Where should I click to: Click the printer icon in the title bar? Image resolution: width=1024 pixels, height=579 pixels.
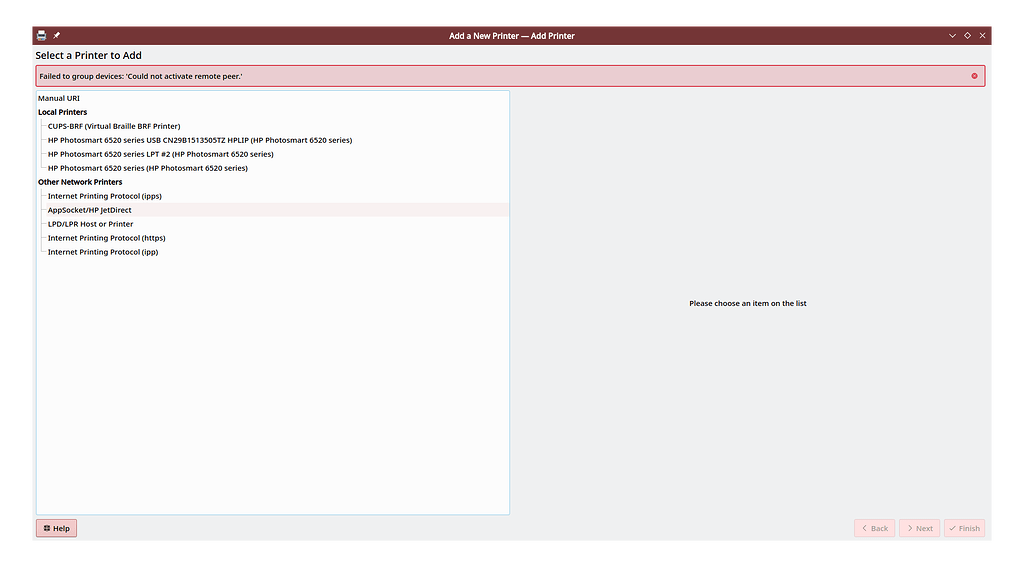[x=40, y=35]
